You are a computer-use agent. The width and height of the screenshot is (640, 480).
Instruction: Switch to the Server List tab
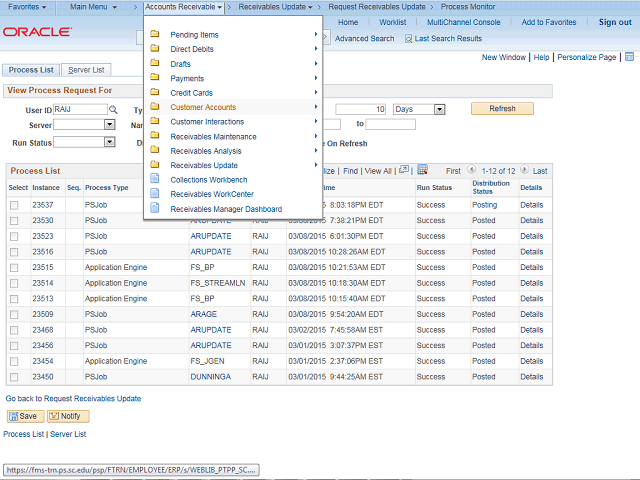coord(86,70)
